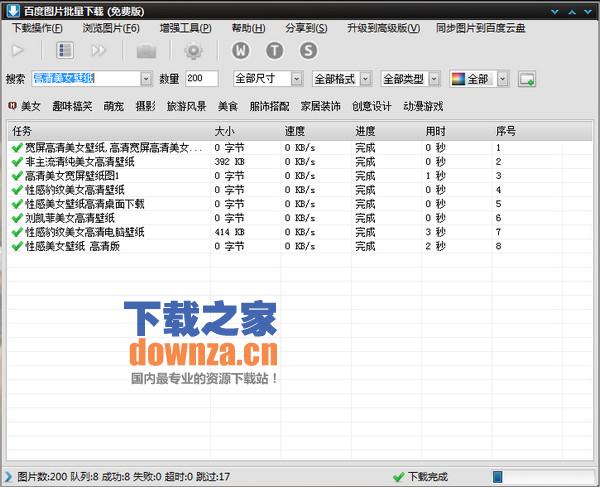Click the fast-forward double arrow icon
The height and width of the screenshot is (487, 600).
(x=98, y=50)
